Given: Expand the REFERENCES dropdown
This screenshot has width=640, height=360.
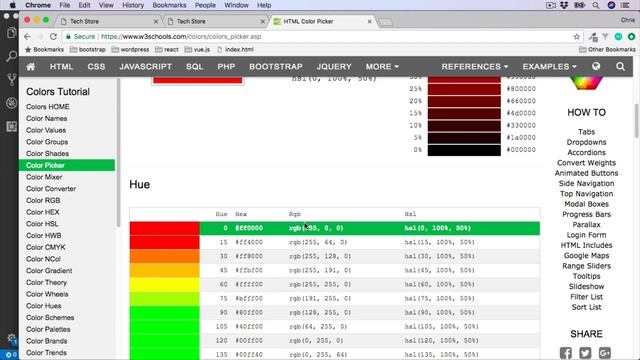Looking at the screenshot, I should (475, 67).
